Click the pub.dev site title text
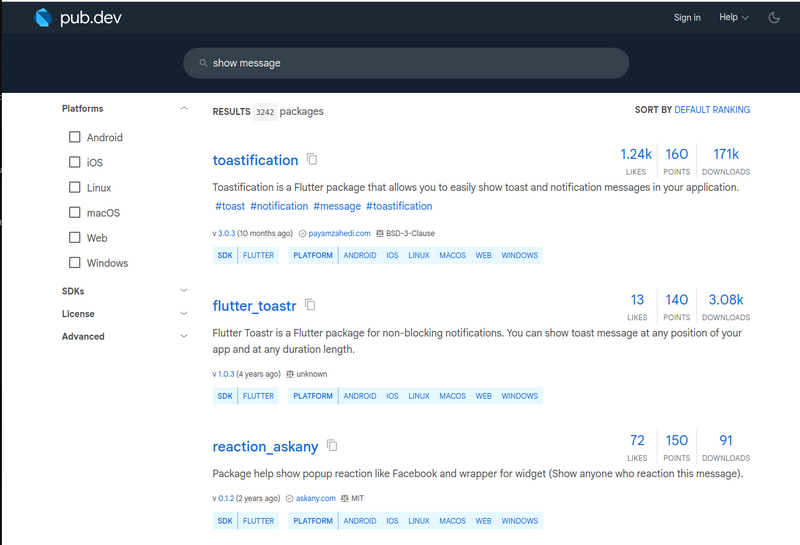This screenshot has height=545, width=800. pyautogui.click(x=91, y=18)
